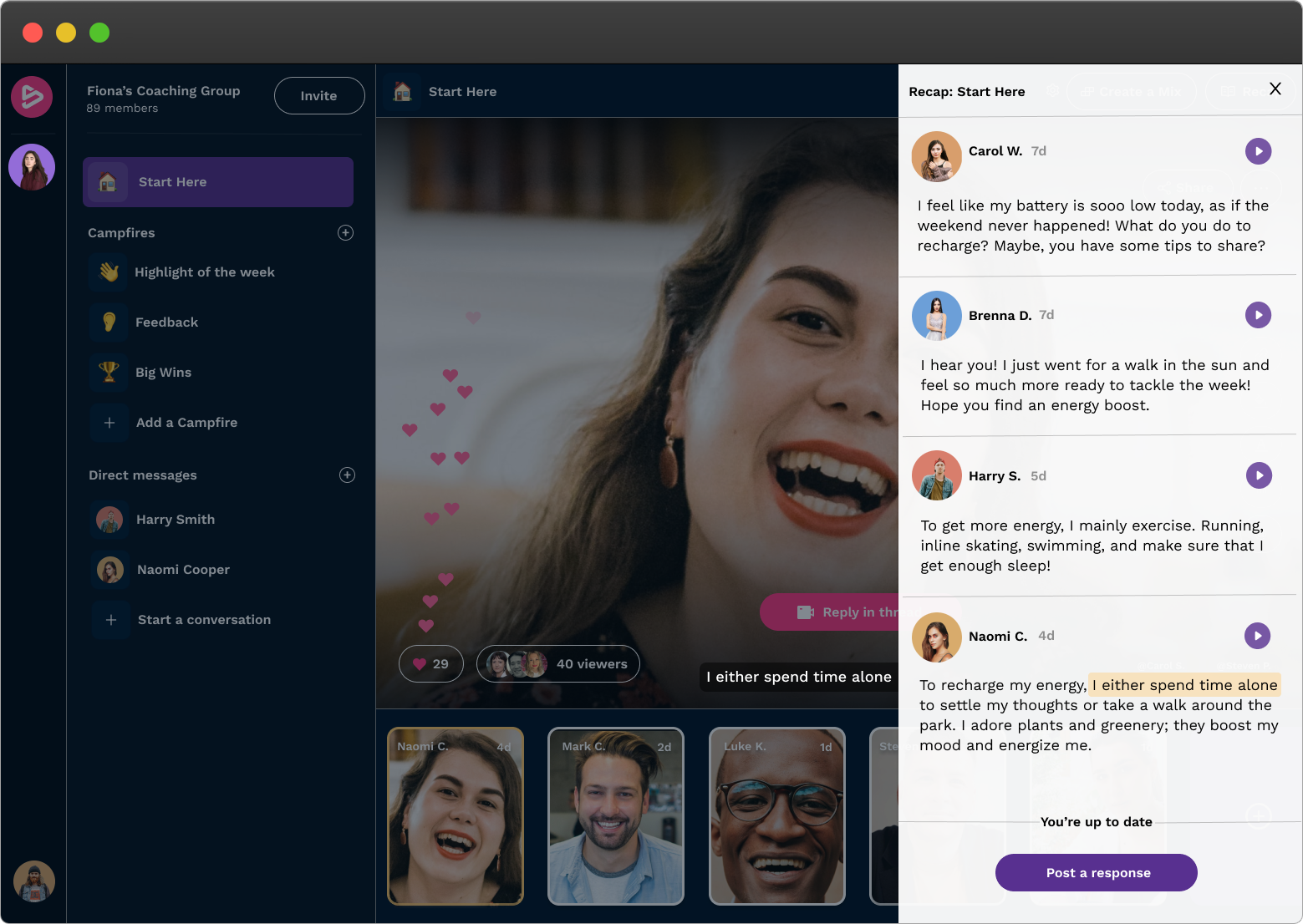Open the user profile avatar under the logo

32,167
